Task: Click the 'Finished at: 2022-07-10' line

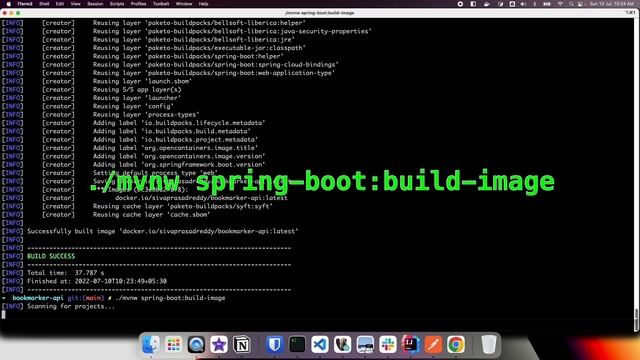Action: pos(97,281)
